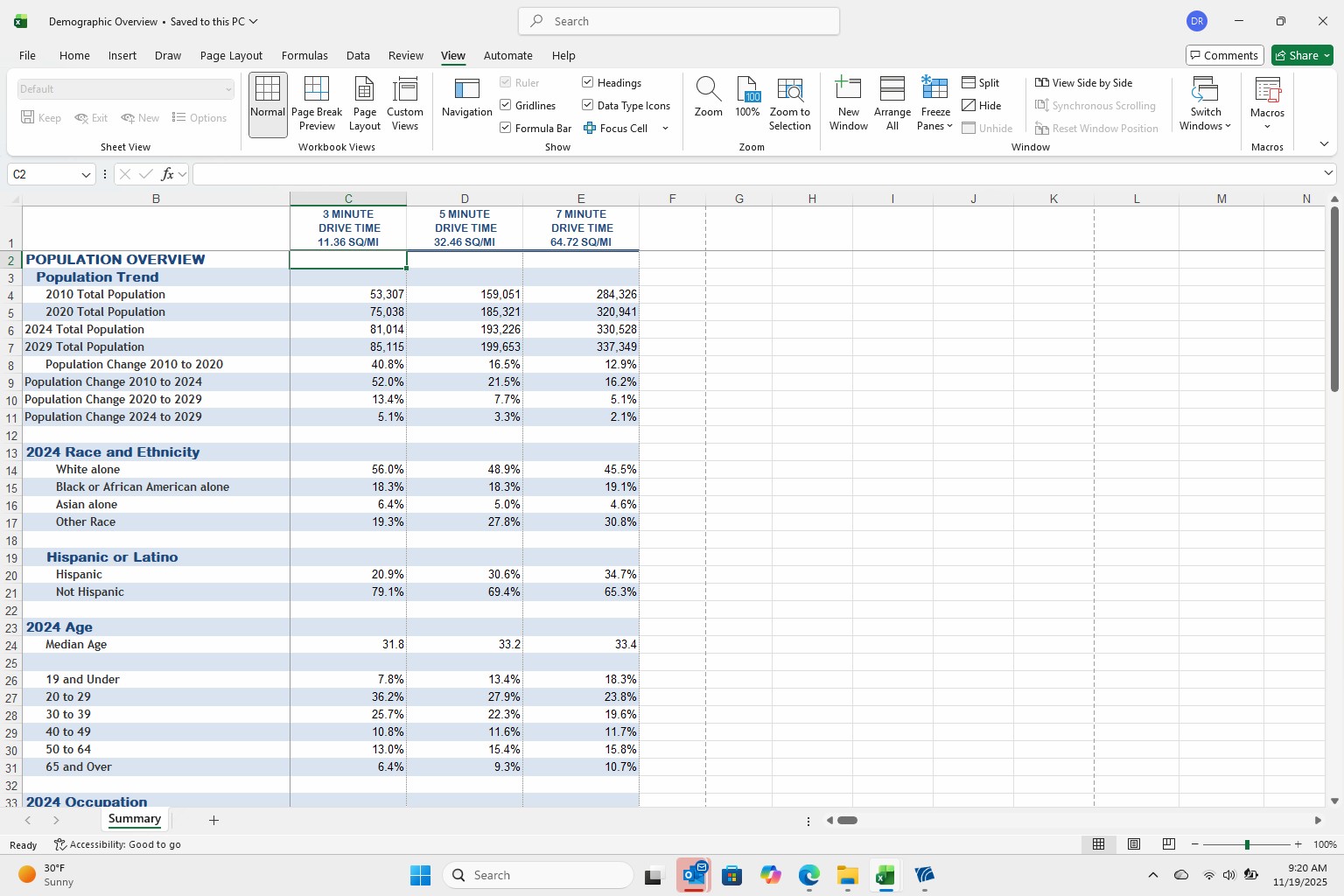Open Microsoft Edge from the taskbar
The width and height of the screenshot is (1344, 896).
[808, 875]
